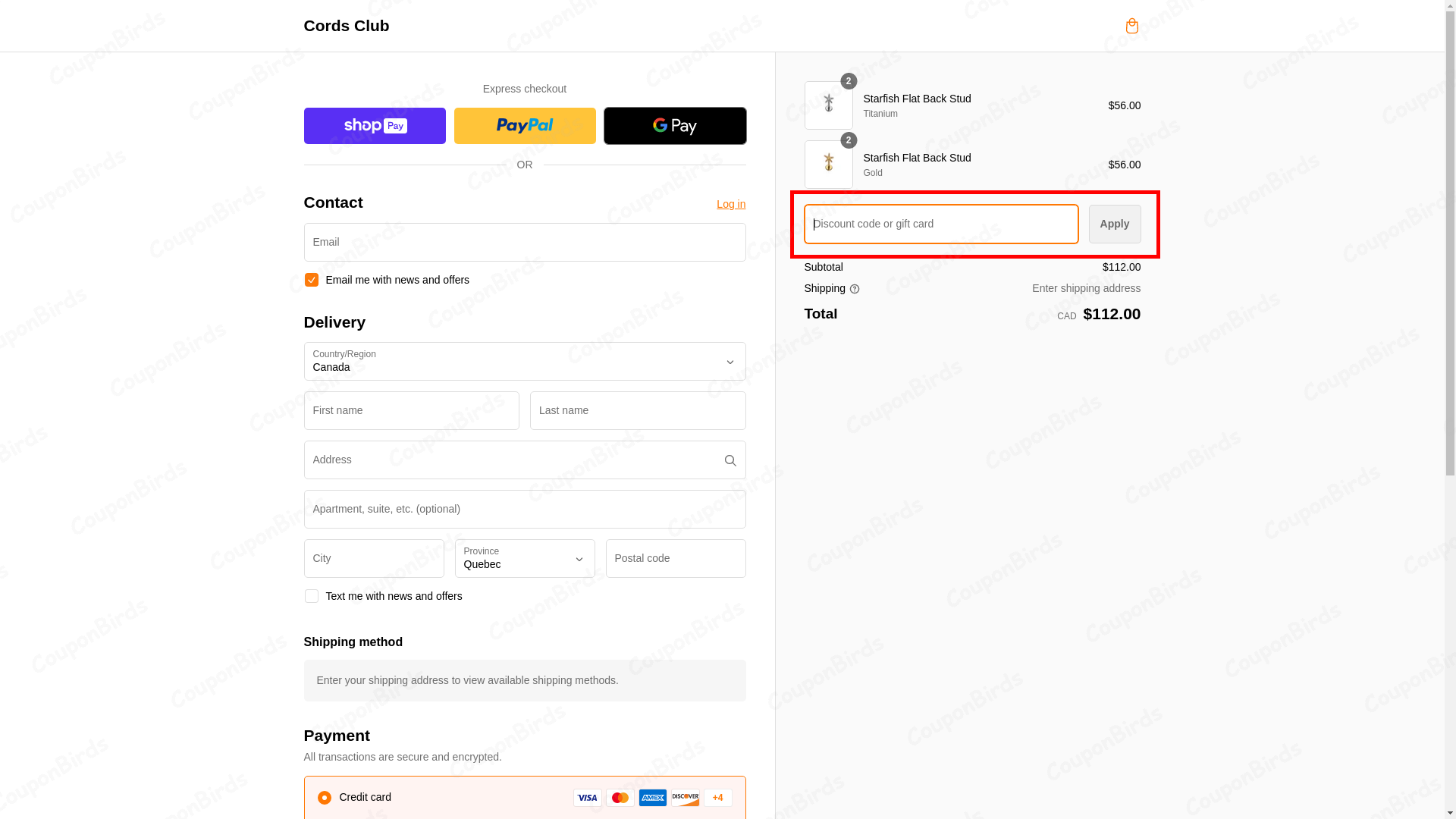Choose Google Pay express checkout
The image size is (1456, 819).
pyautogui.click(x=674, y=125)
